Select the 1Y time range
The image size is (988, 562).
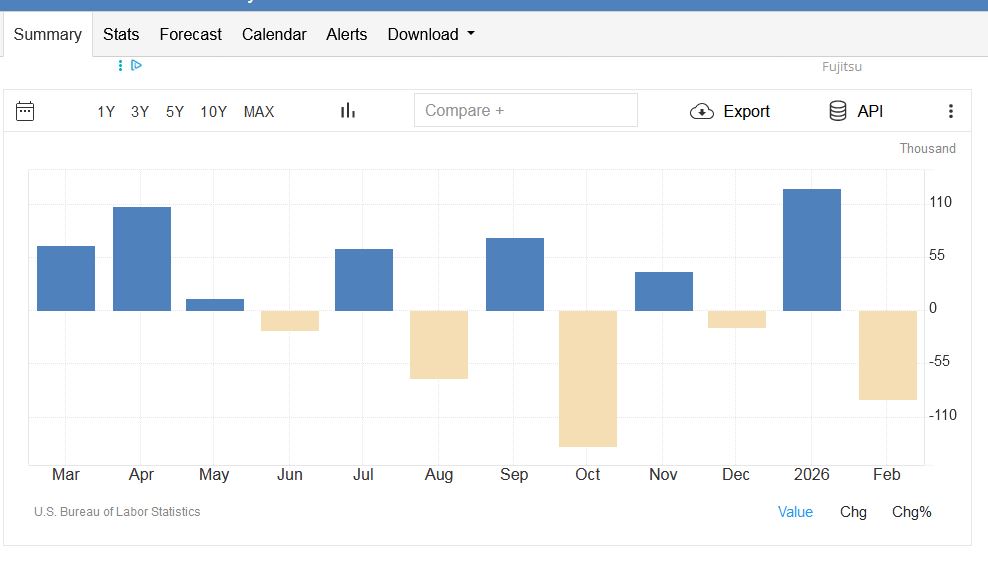[x=106, y=112]
